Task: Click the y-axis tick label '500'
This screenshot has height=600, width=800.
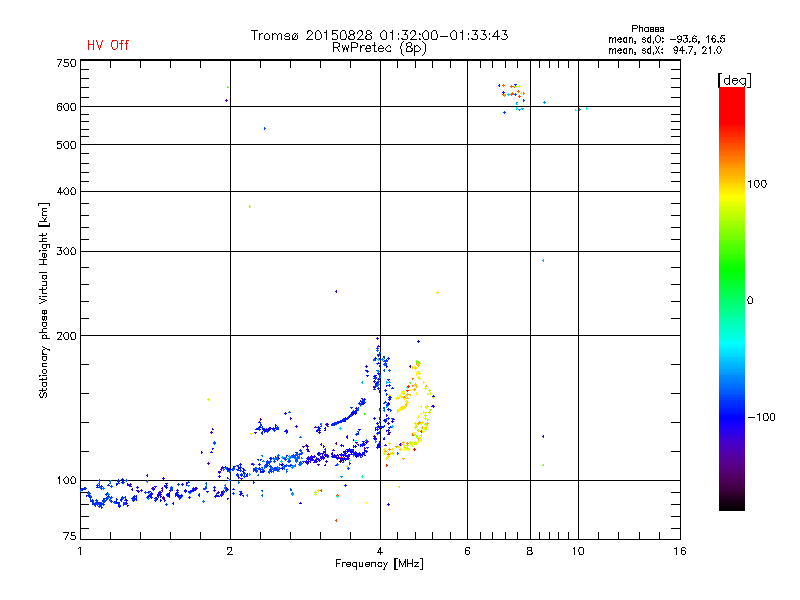Action: pos(66,145)
